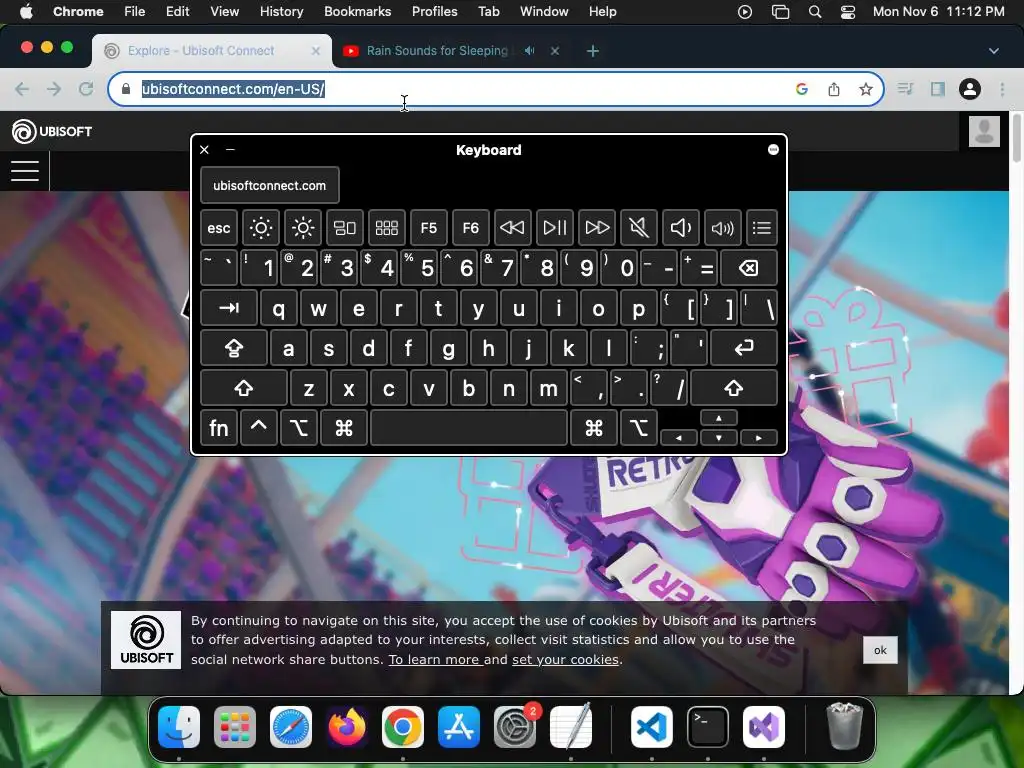The image size is (1024, 768).
Task: Toggle the left shift key
Action: pyautogui.click(x=244, y=388)
